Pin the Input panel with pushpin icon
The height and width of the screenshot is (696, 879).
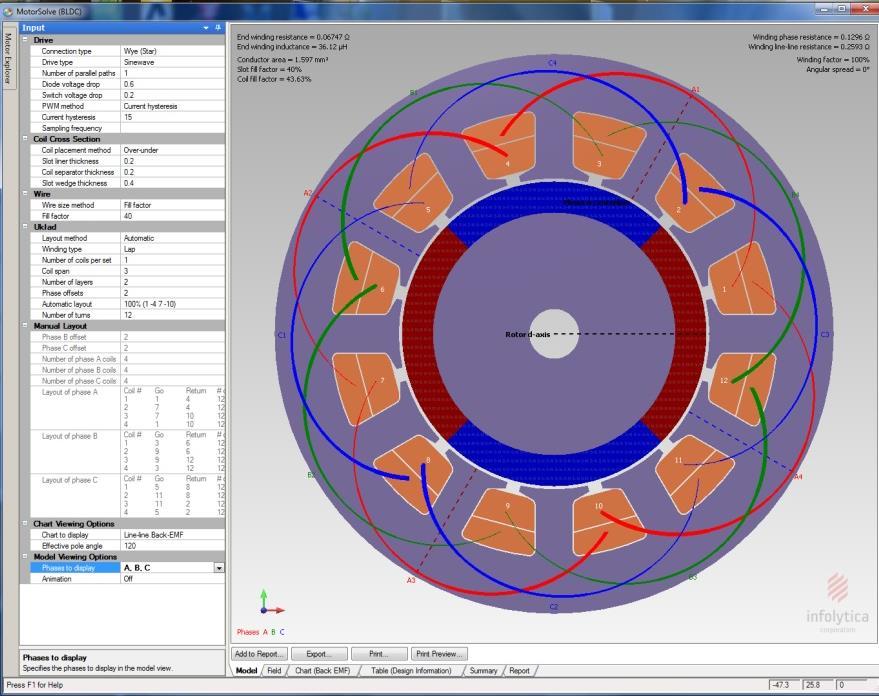(218, 27)
